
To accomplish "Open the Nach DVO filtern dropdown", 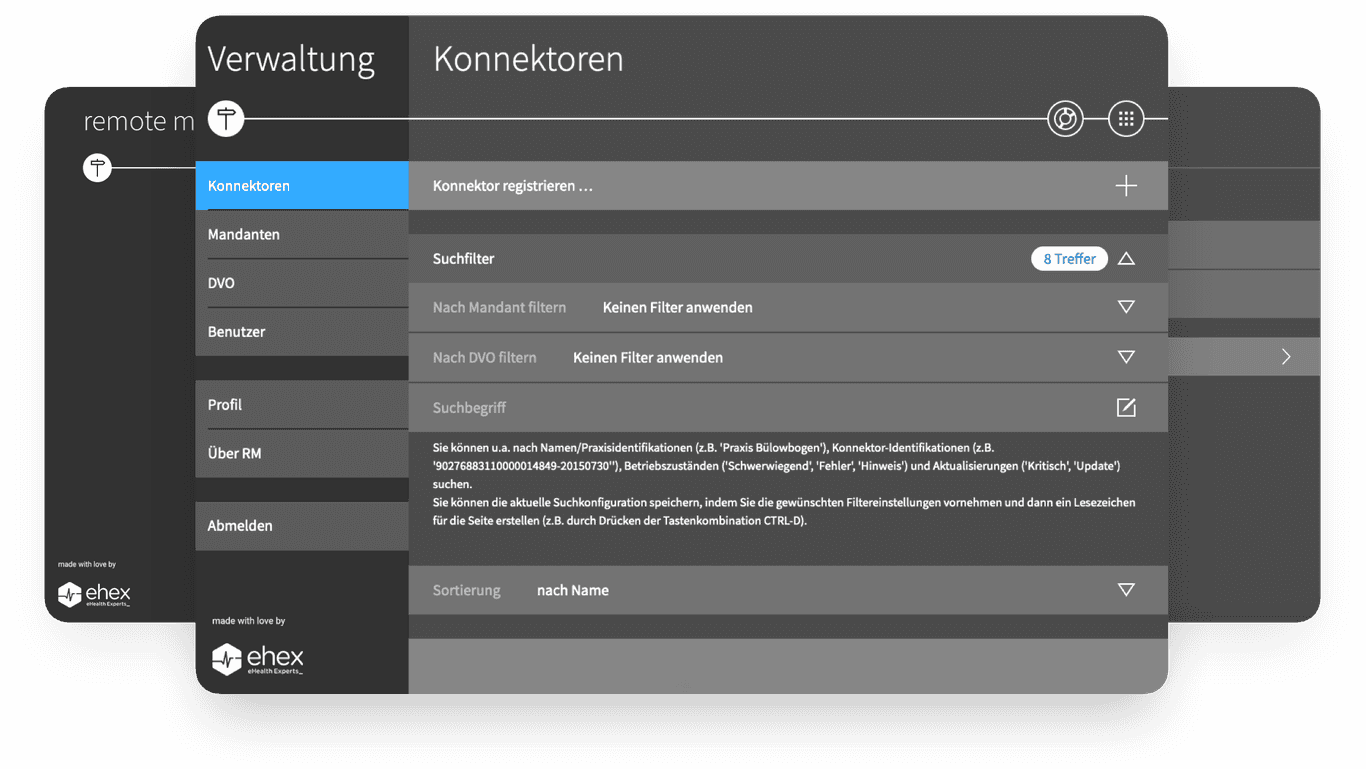I will coord(1126,357).
